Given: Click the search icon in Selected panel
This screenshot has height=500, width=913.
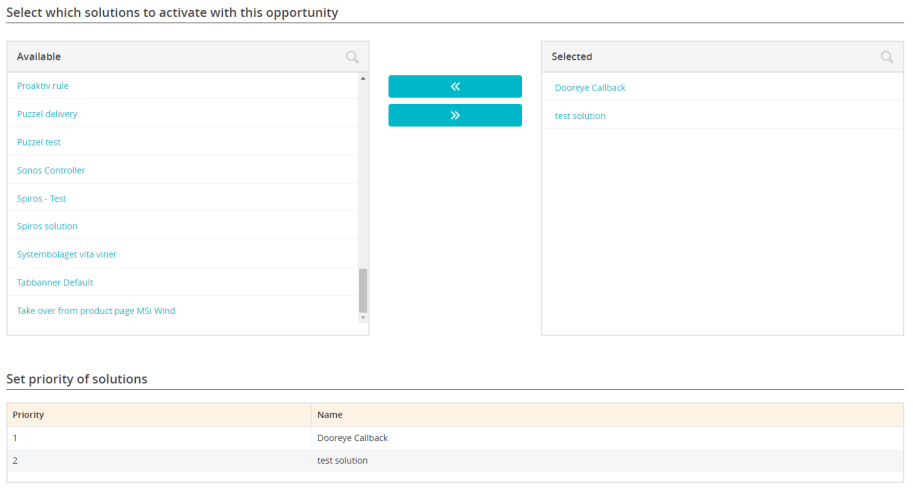Looking at the screenshot, I should [x=886, y=57].
